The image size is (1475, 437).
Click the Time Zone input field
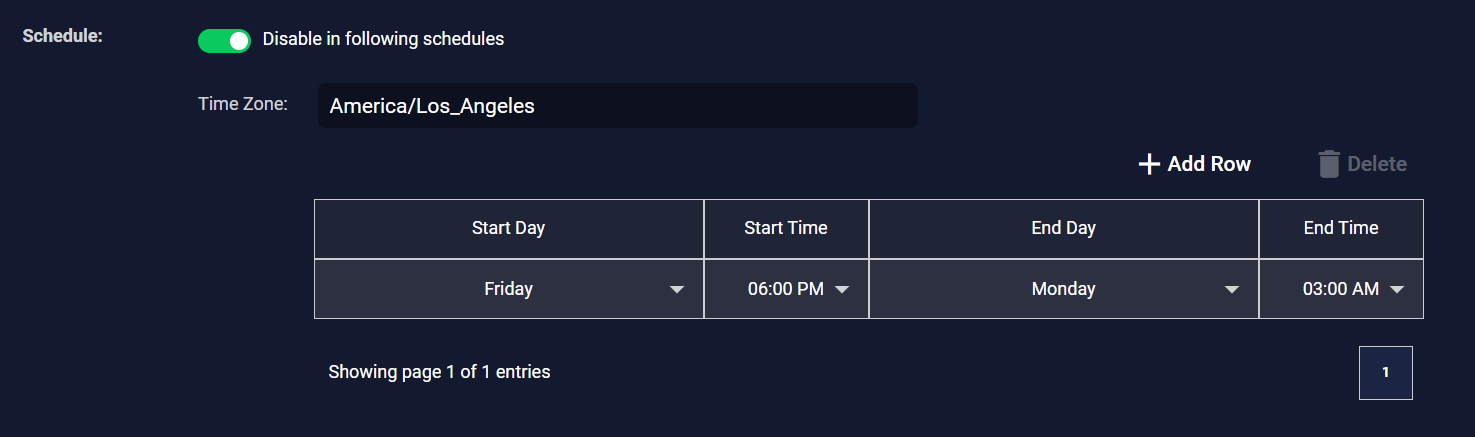617,105
